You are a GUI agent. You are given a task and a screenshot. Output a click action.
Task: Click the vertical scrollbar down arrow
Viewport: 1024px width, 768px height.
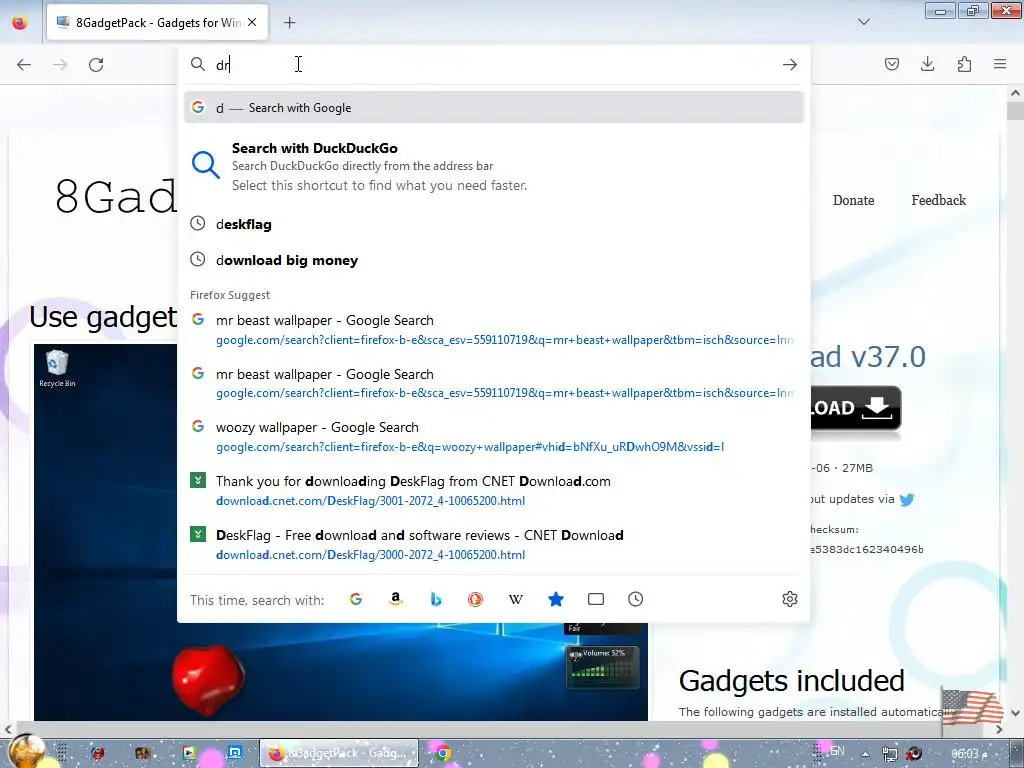[x=1016, y=712]
